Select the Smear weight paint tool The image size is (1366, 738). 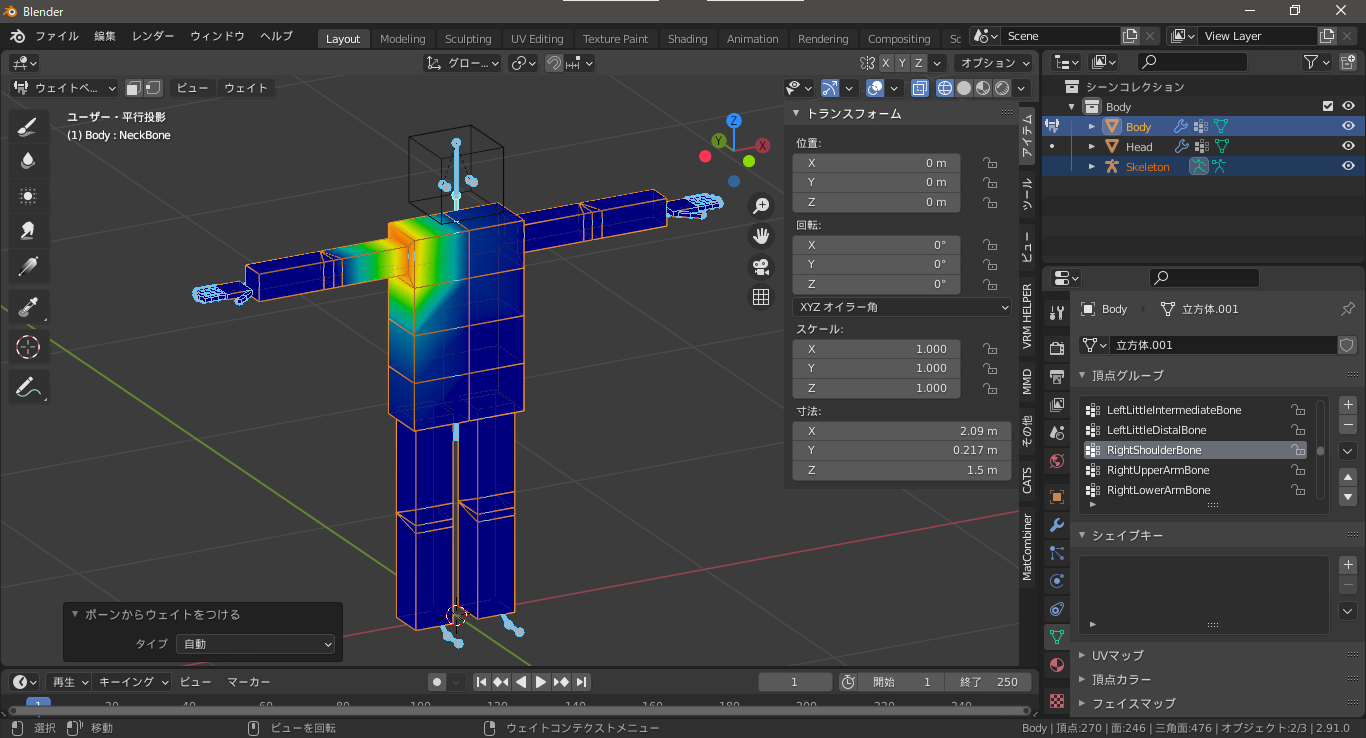click(x=28, y=231)
